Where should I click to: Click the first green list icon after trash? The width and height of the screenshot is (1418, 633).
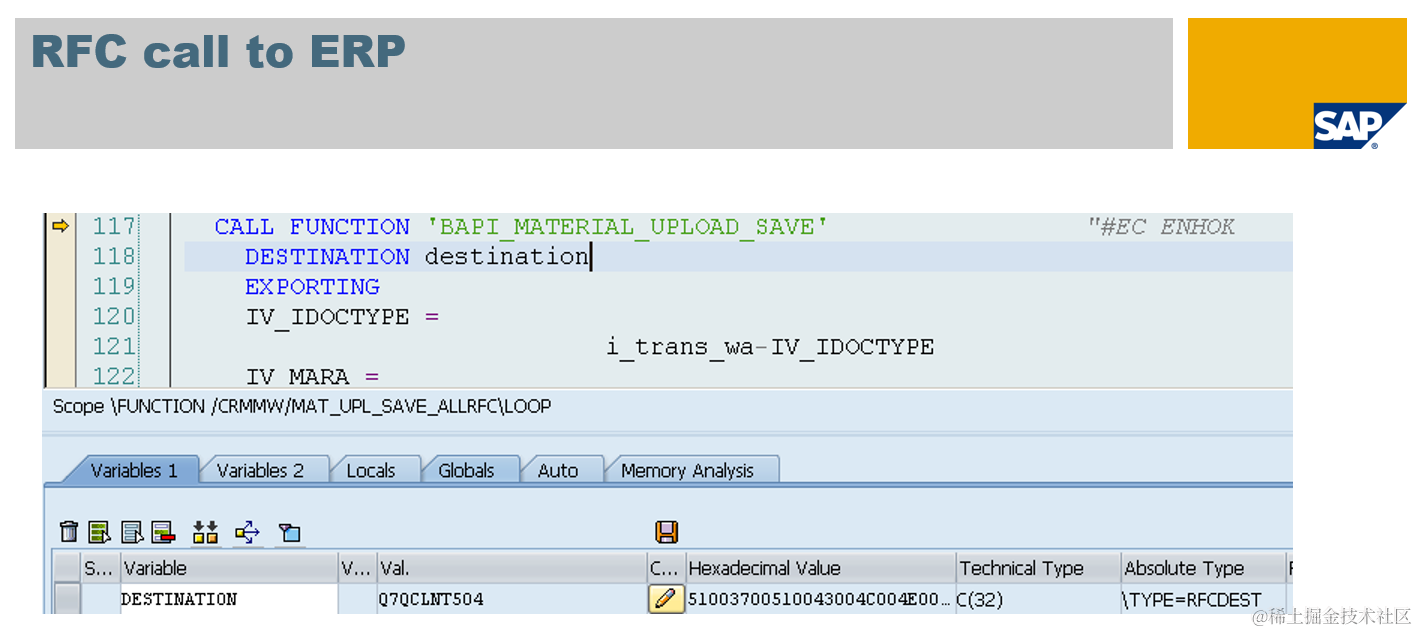tap(99, 532)
